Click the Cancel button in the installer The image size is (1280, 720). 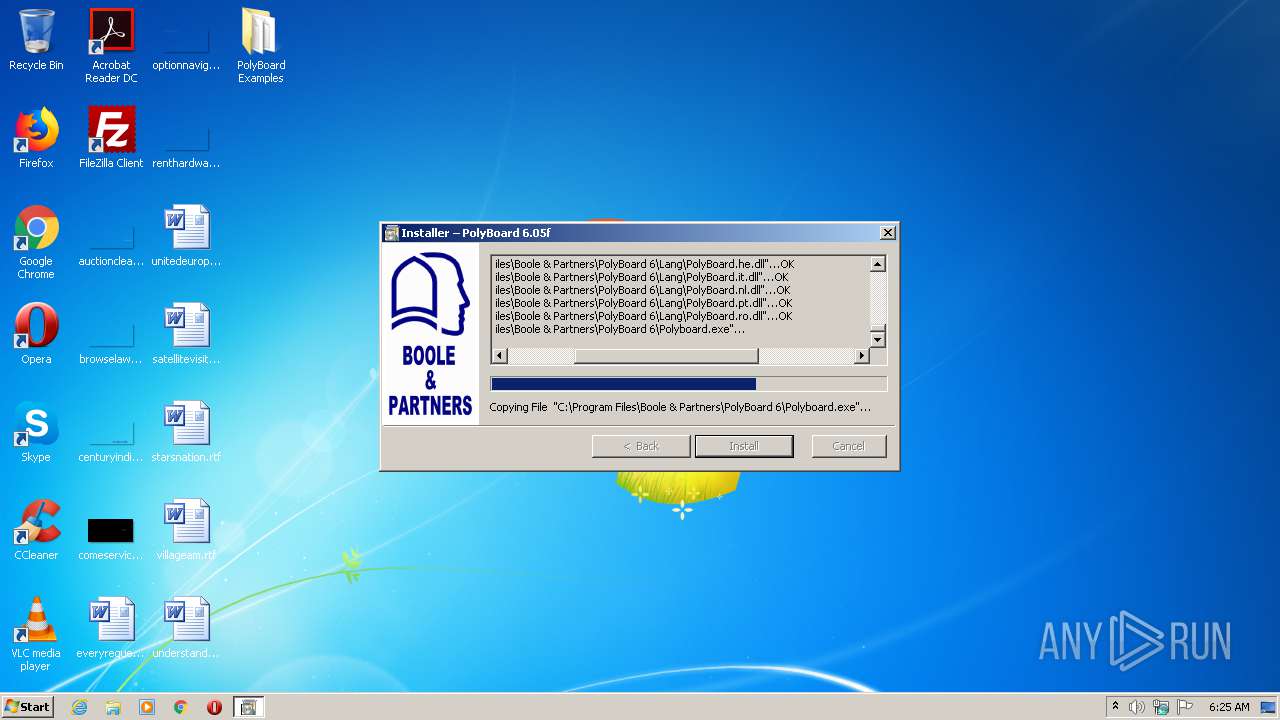point(849,446)
